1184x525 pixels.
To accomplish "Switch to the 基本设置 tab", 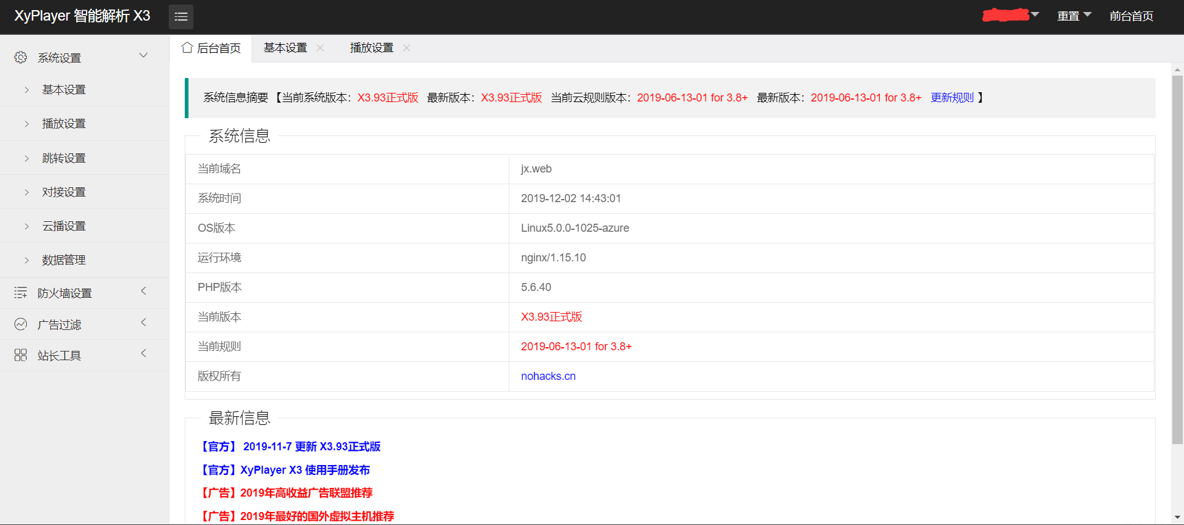I will (x=285, y=48).
